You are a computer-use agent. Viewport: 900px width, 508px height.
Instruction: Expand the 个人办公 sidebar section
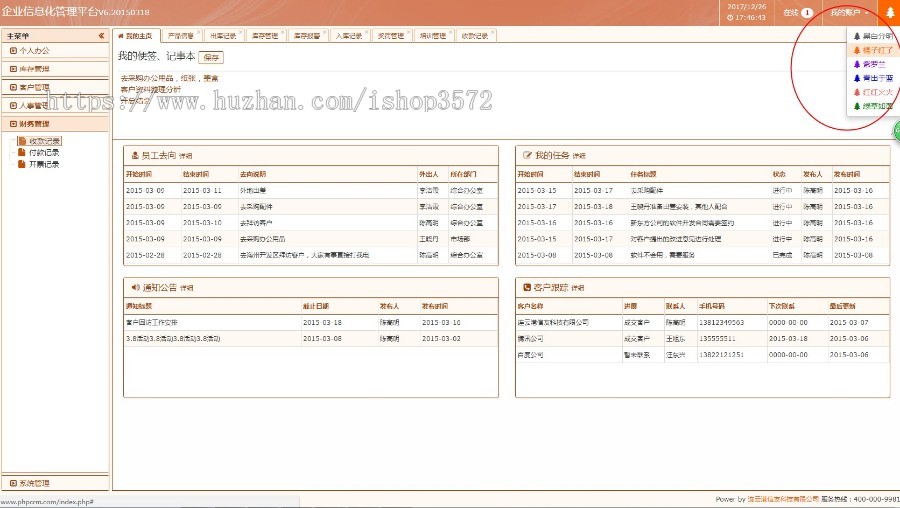point(55,51)
